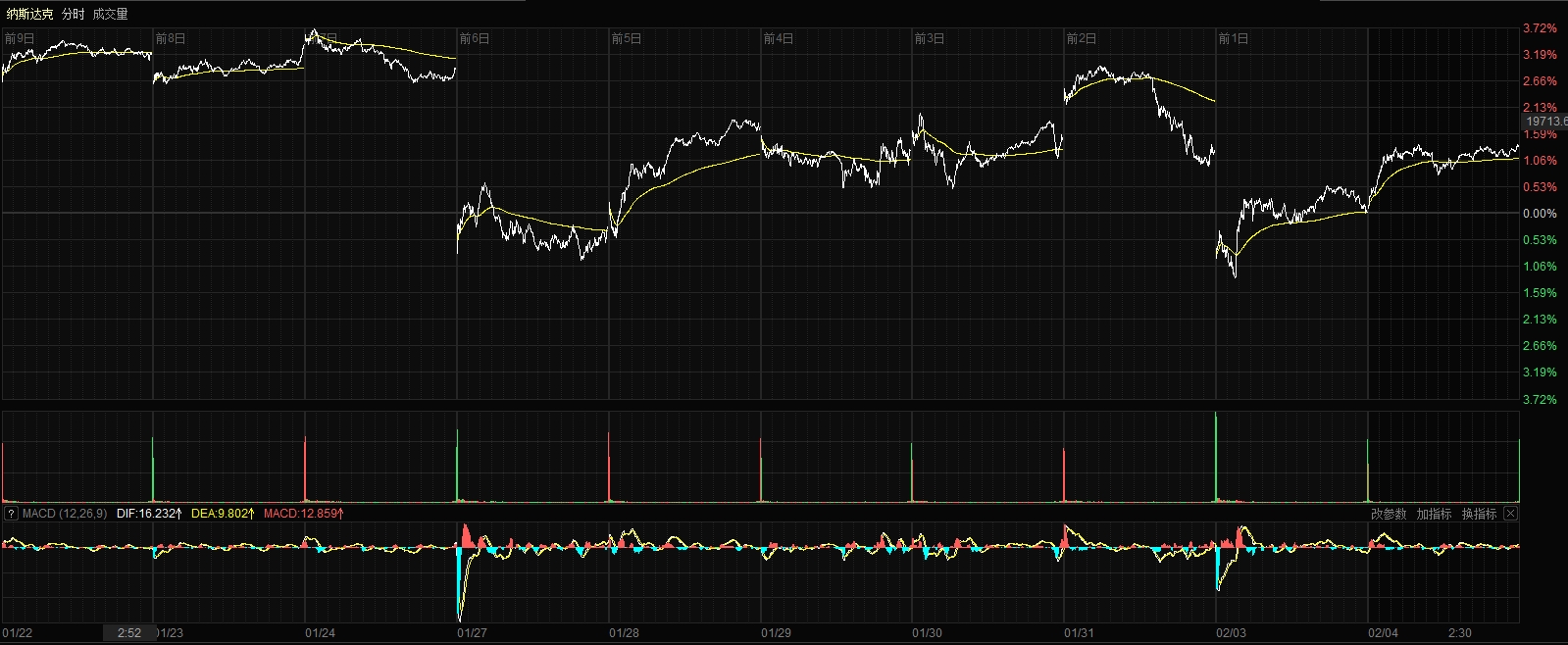Select the 01/30 date label
Image resolution: width=1568 pixels, height=645 pixels.
pyautogui.click(x=928, y=633)
